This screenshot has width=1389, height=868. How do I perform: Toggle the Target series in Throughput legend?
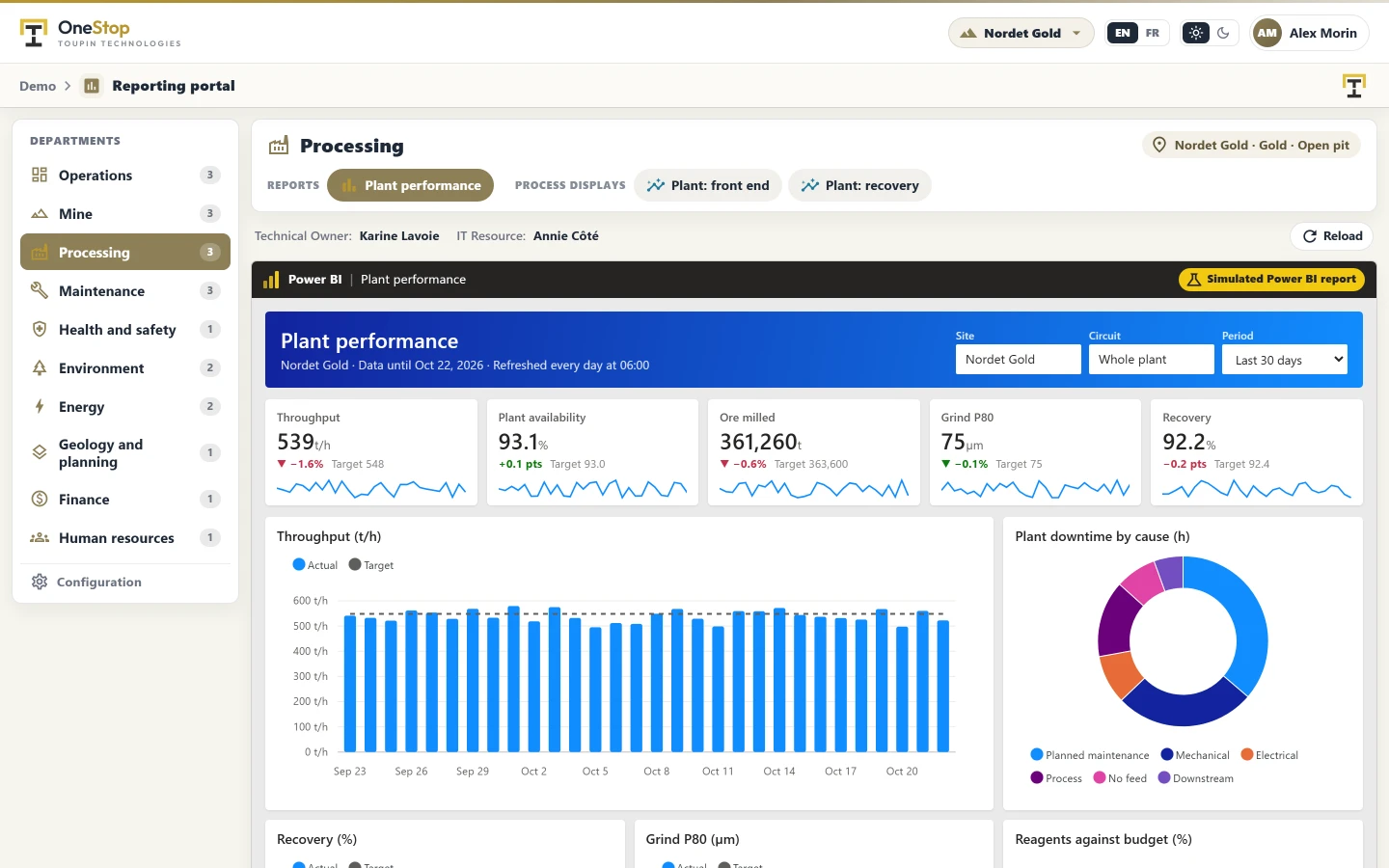(371, 565)
